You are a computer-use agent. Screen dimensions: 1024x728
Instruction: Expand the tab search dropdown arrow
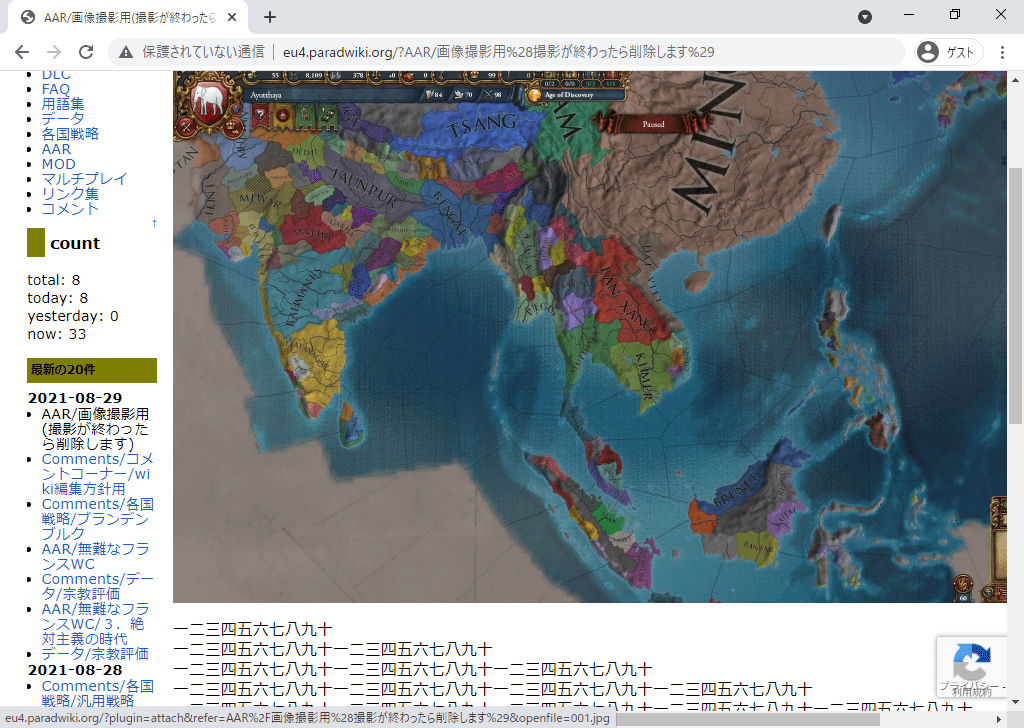(x=865, y=17)
